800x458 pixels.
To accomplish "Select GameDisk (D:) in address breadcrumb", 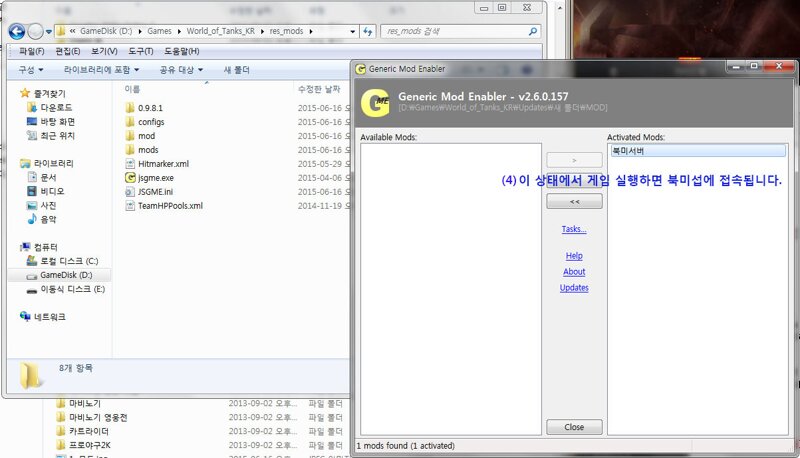I will click(x=106, y=31).
